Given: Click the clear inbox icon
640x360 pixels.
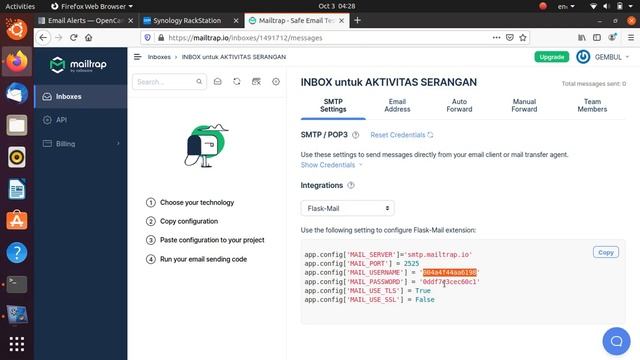Looking at the screenshot, I should click(256, 82).
